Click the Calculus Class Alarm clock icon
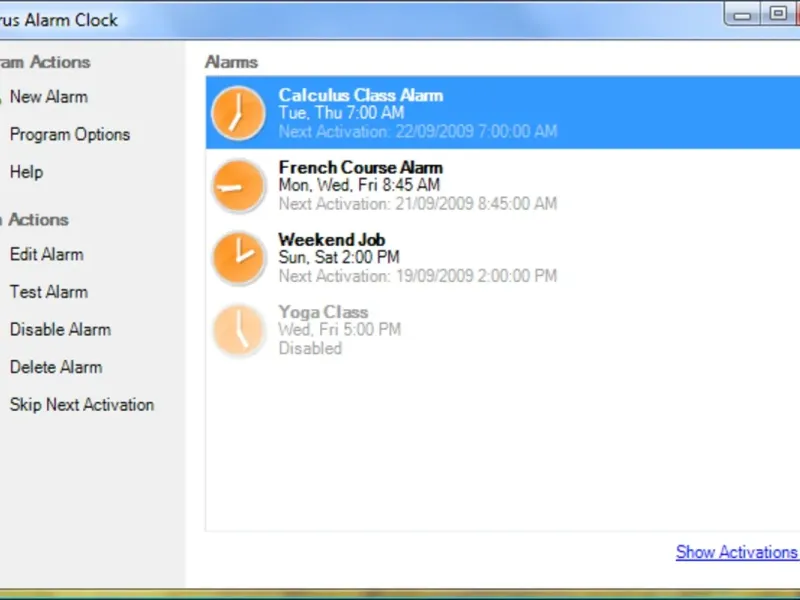Image resolution: width=800 pixels, height=600 pixels. [x=238, y=113]
